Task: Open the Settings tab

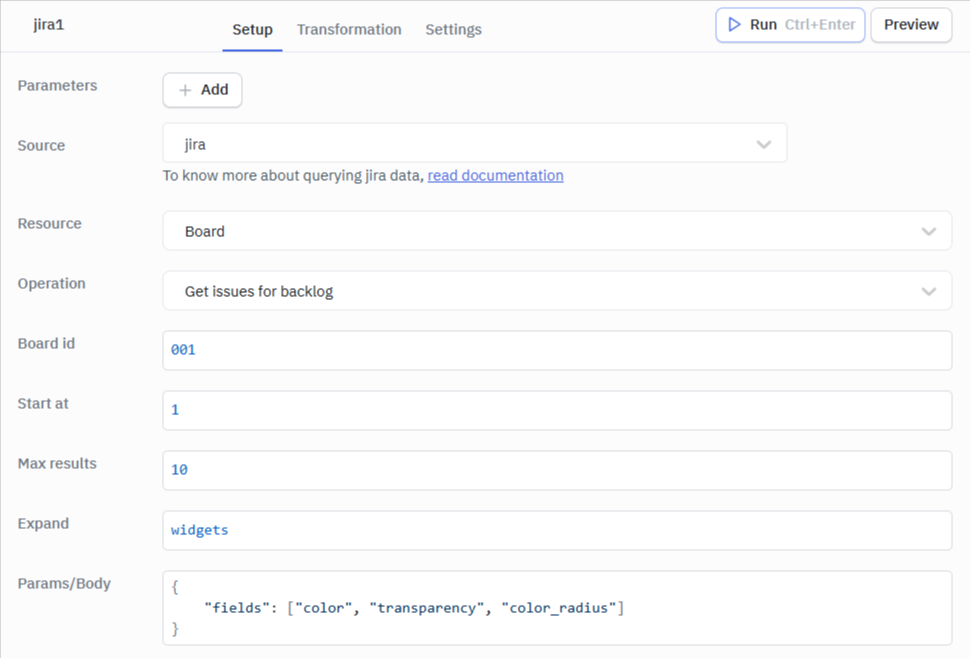Action: [x=453, y=30]
